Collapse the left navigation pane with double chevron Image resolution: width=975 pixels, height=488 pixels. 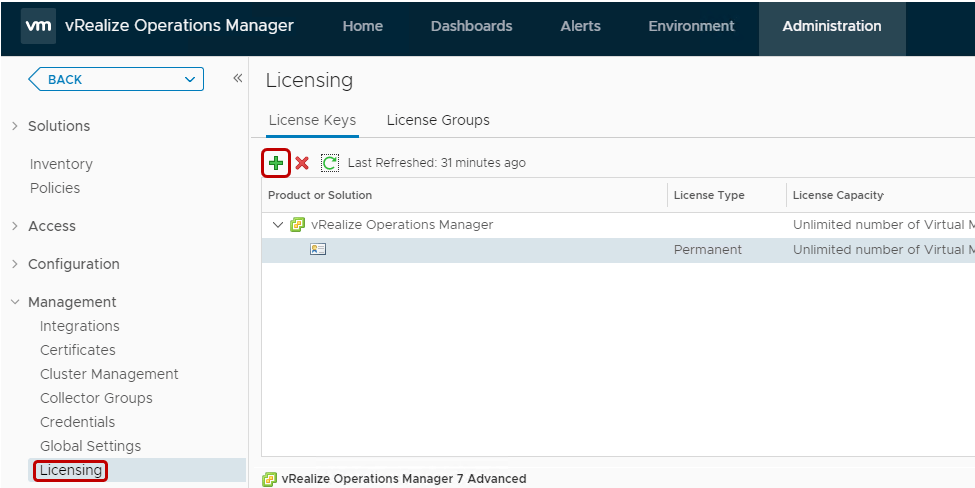pyautogui.click(x=238, y=78)
